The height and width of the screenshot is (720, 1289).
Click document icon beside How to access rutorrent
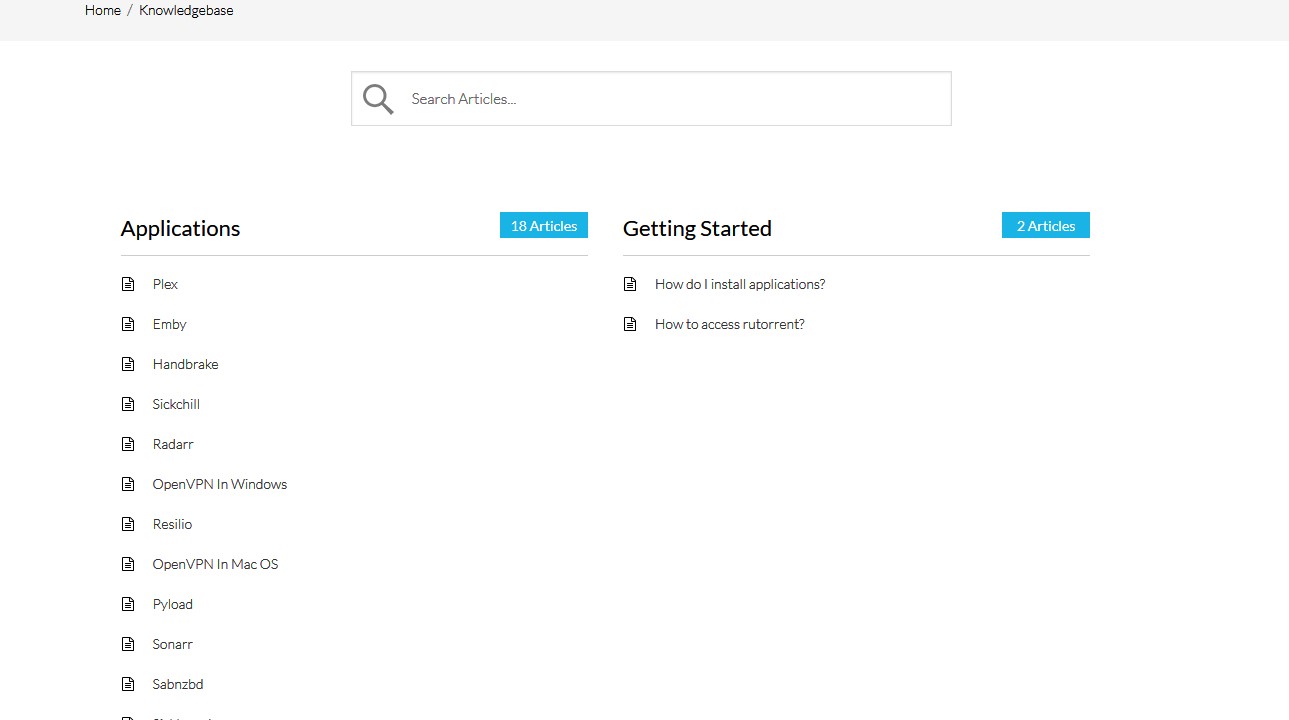coord(630,324)
